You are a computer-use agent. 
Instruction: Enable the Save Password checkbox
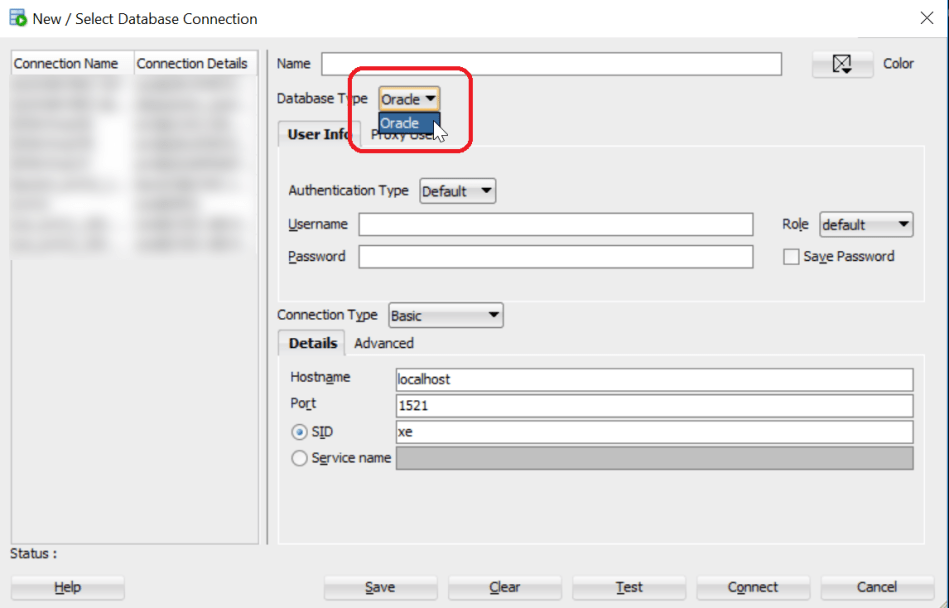pos(792,257)
